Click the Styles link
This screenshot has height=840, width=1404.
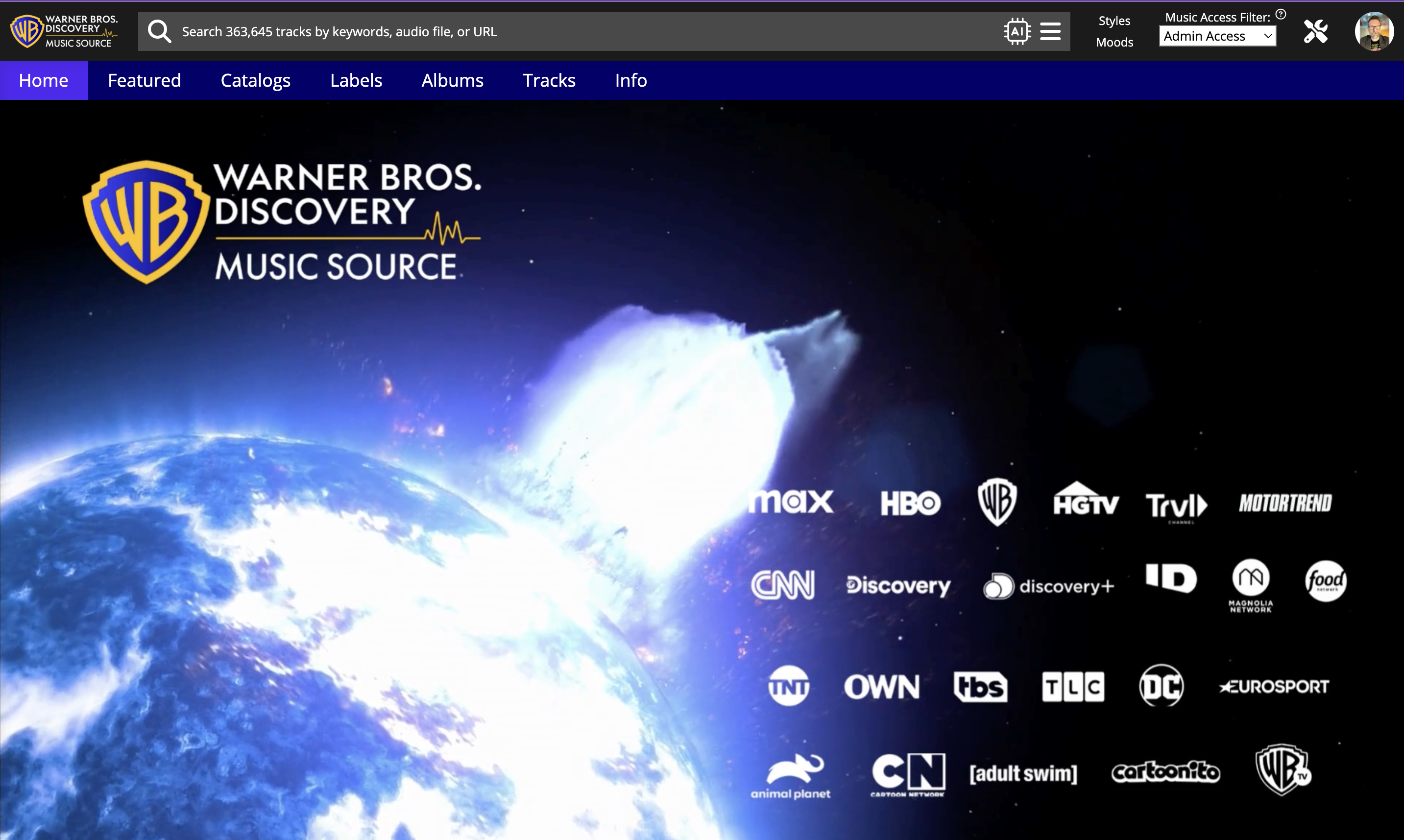[1114, 21]
